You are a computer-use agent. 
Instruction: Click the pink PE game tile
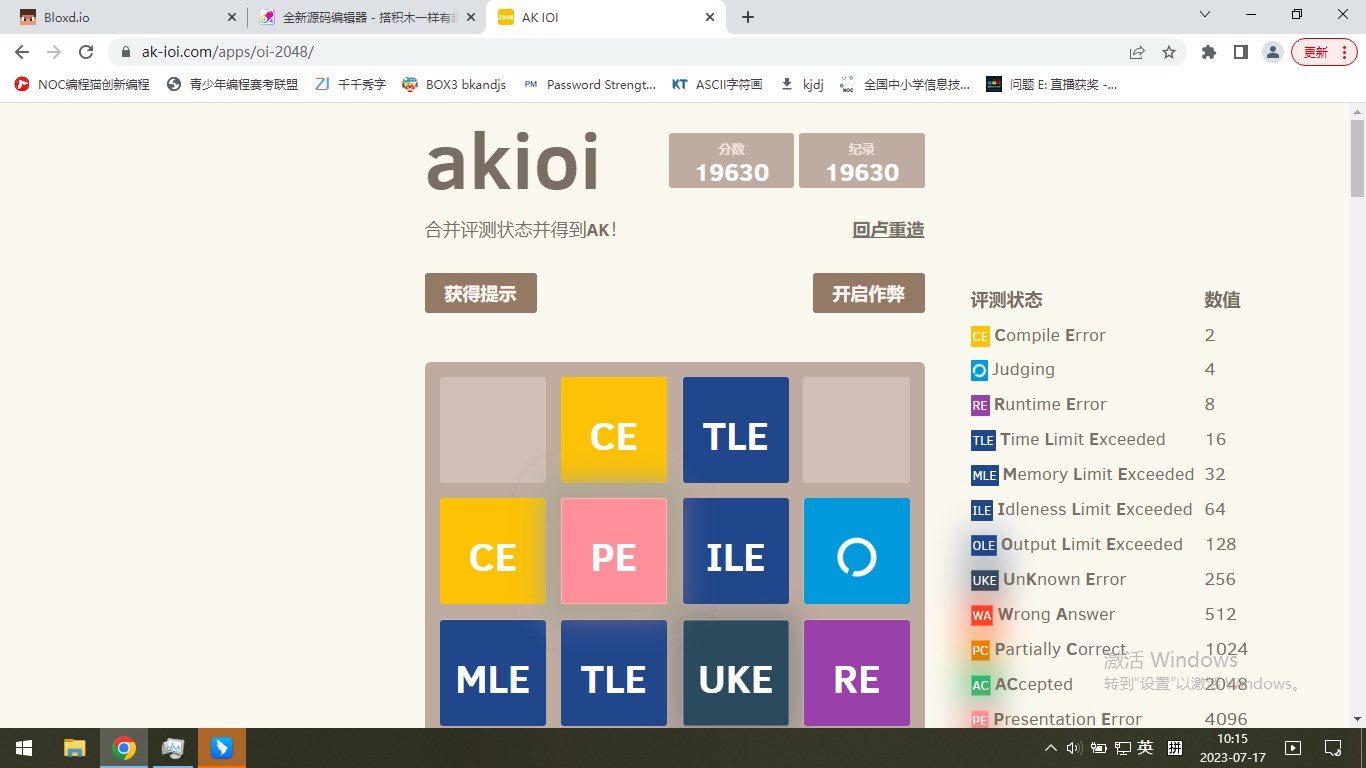(614, 551)
